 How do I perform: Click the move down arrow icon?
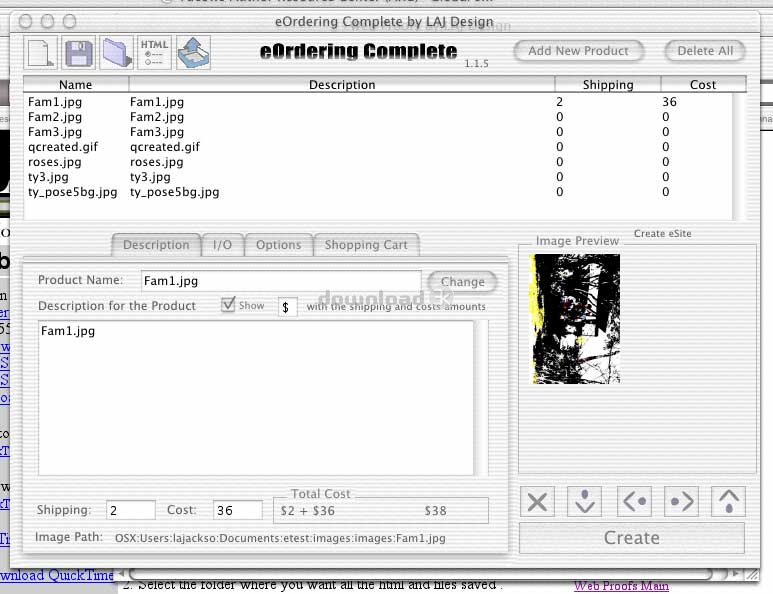[x=586, y=501]
